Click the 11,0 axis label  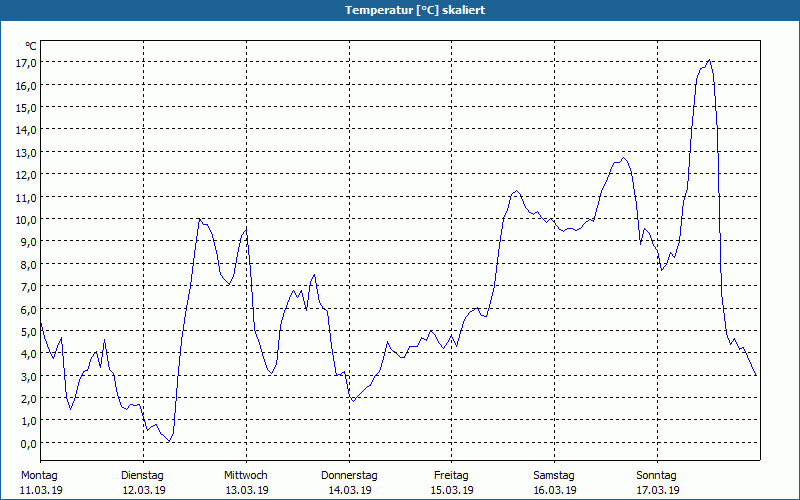click(x=26, y=197)
